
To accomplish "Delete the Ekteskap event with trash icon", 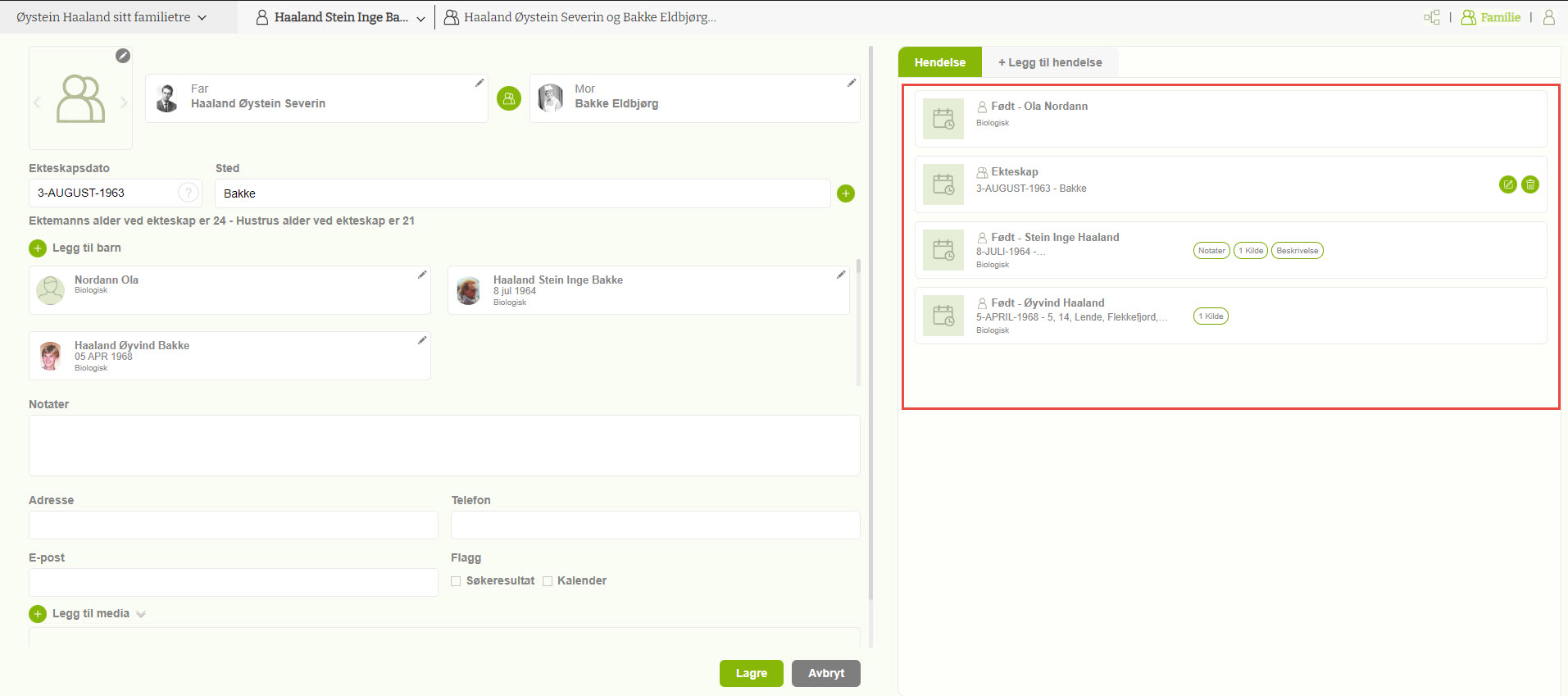I will point(1529,184).
